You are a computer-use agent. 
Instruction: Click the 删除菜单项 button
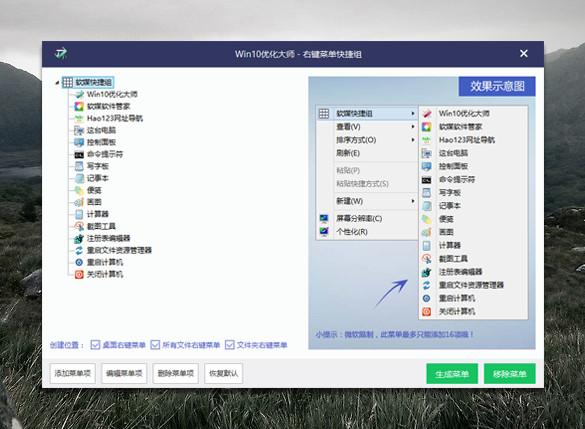coord(176,373)
